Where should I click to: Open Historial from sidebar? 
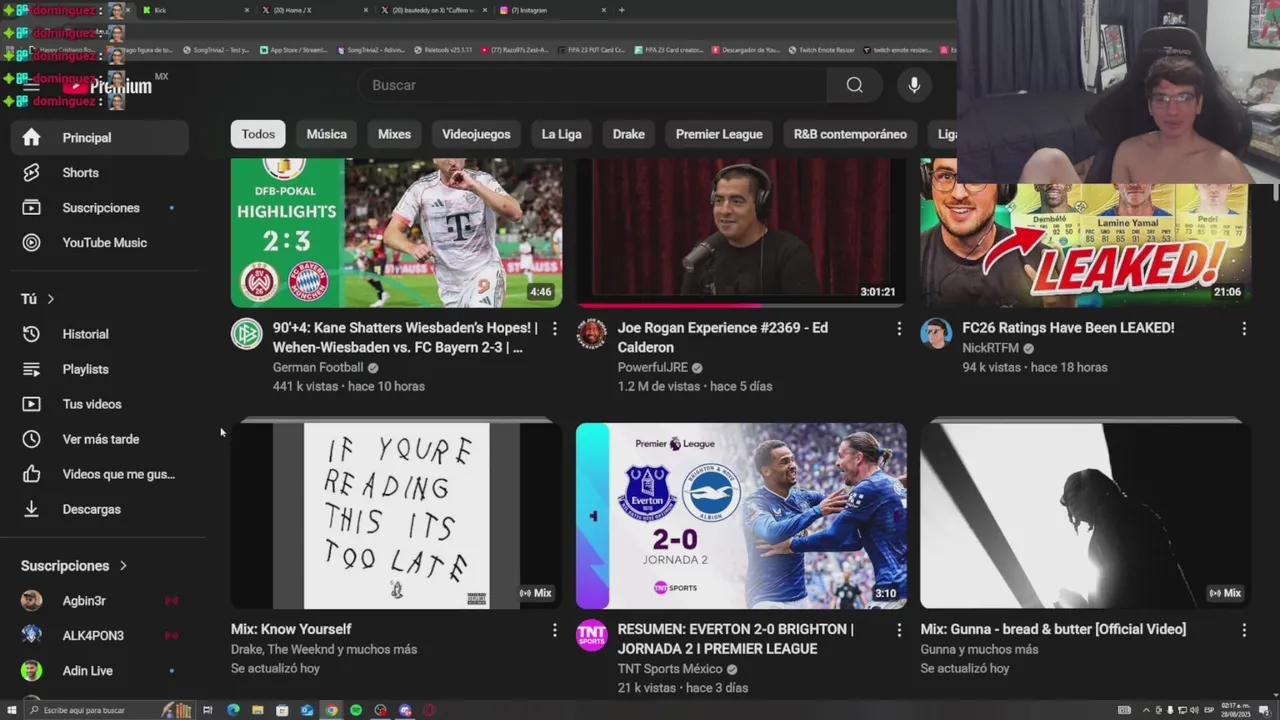click(x=99, y=334)
